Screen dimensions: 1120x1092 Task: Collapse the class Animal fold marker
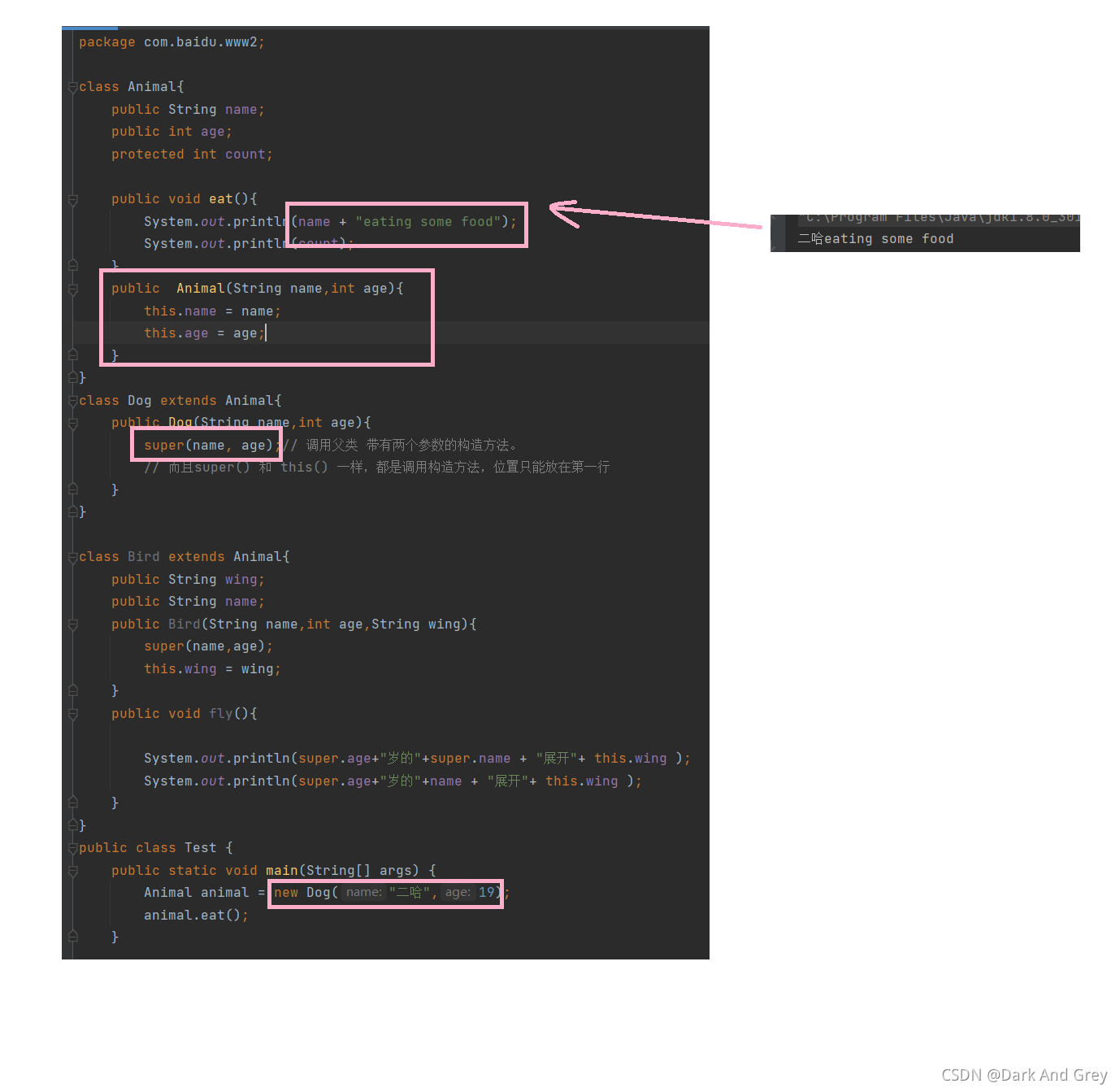[x=72, y=87]
